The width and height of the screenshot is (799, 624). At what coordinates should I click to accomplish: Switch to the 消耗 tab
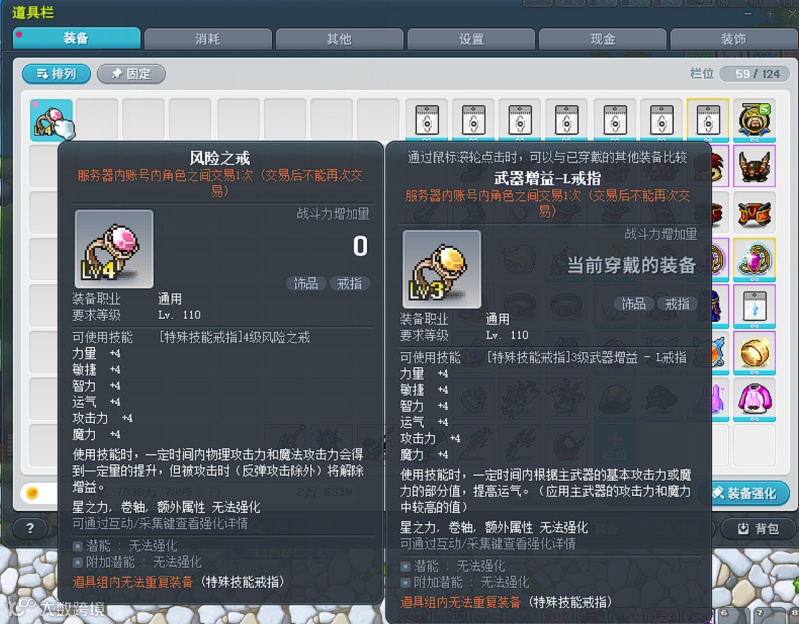click(x=207, y=39)
